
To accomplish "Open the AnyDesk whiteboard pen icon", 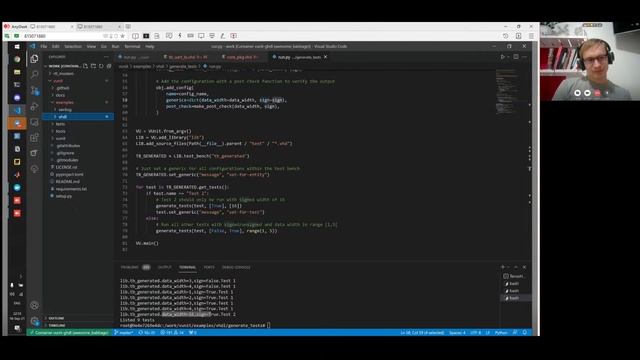I will point(222,36).
